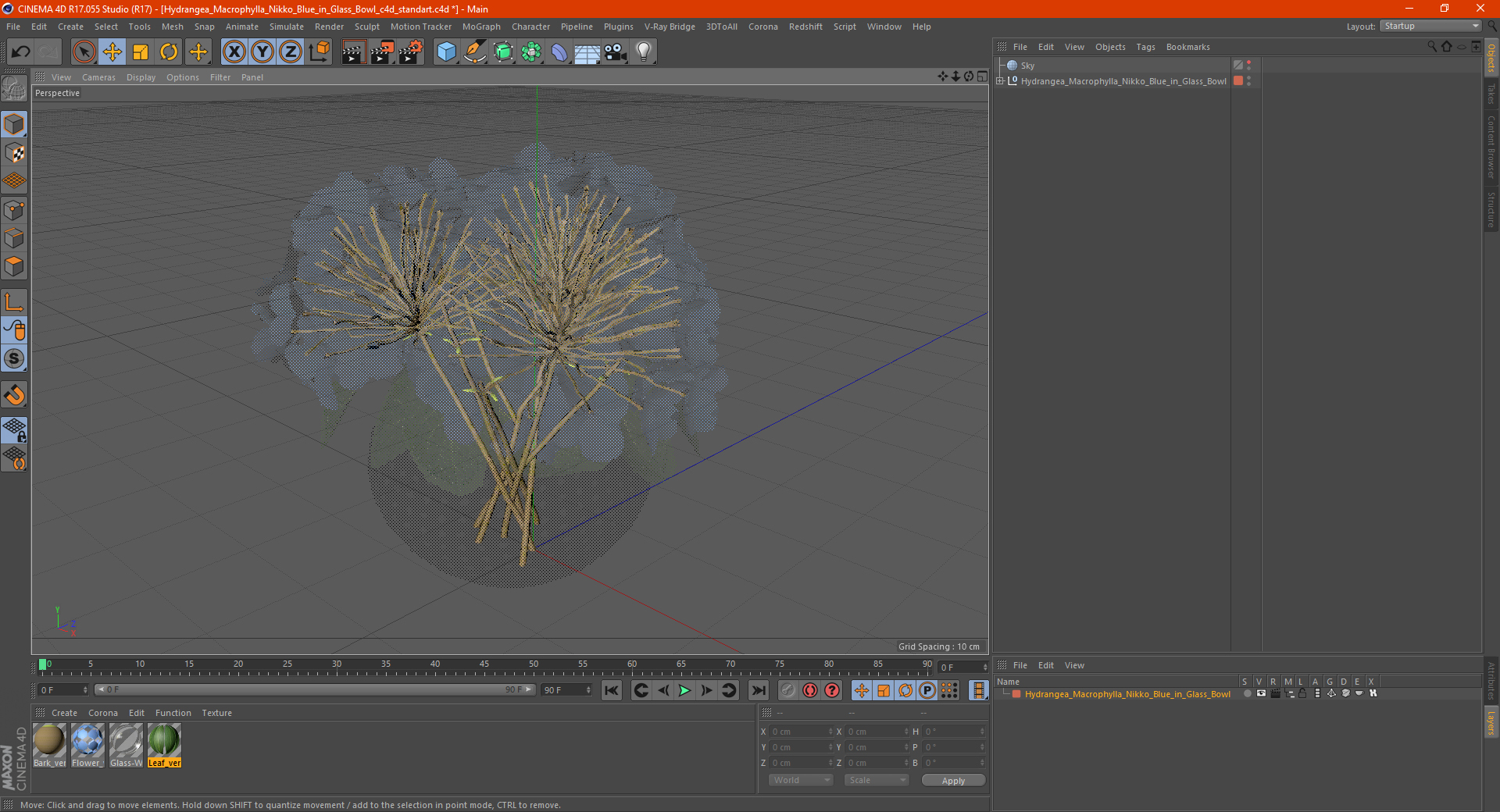Toggle X-axis lock button

[x=234, y=52]
